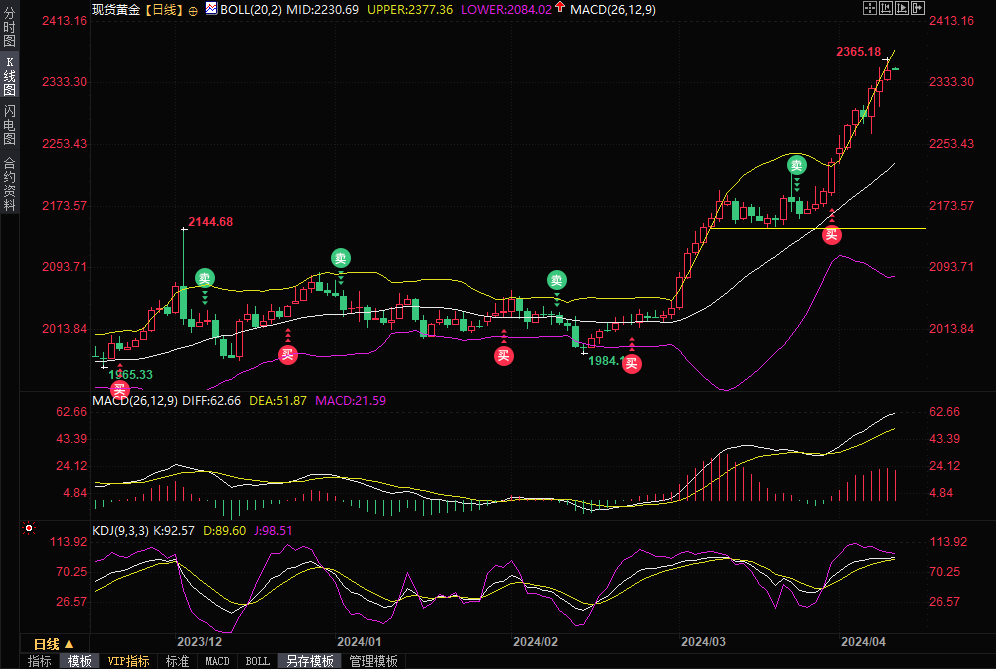
Task: Toggle the 模板 mode in the bottom bar
Action: pyautogui.click(x=80, y=661)
